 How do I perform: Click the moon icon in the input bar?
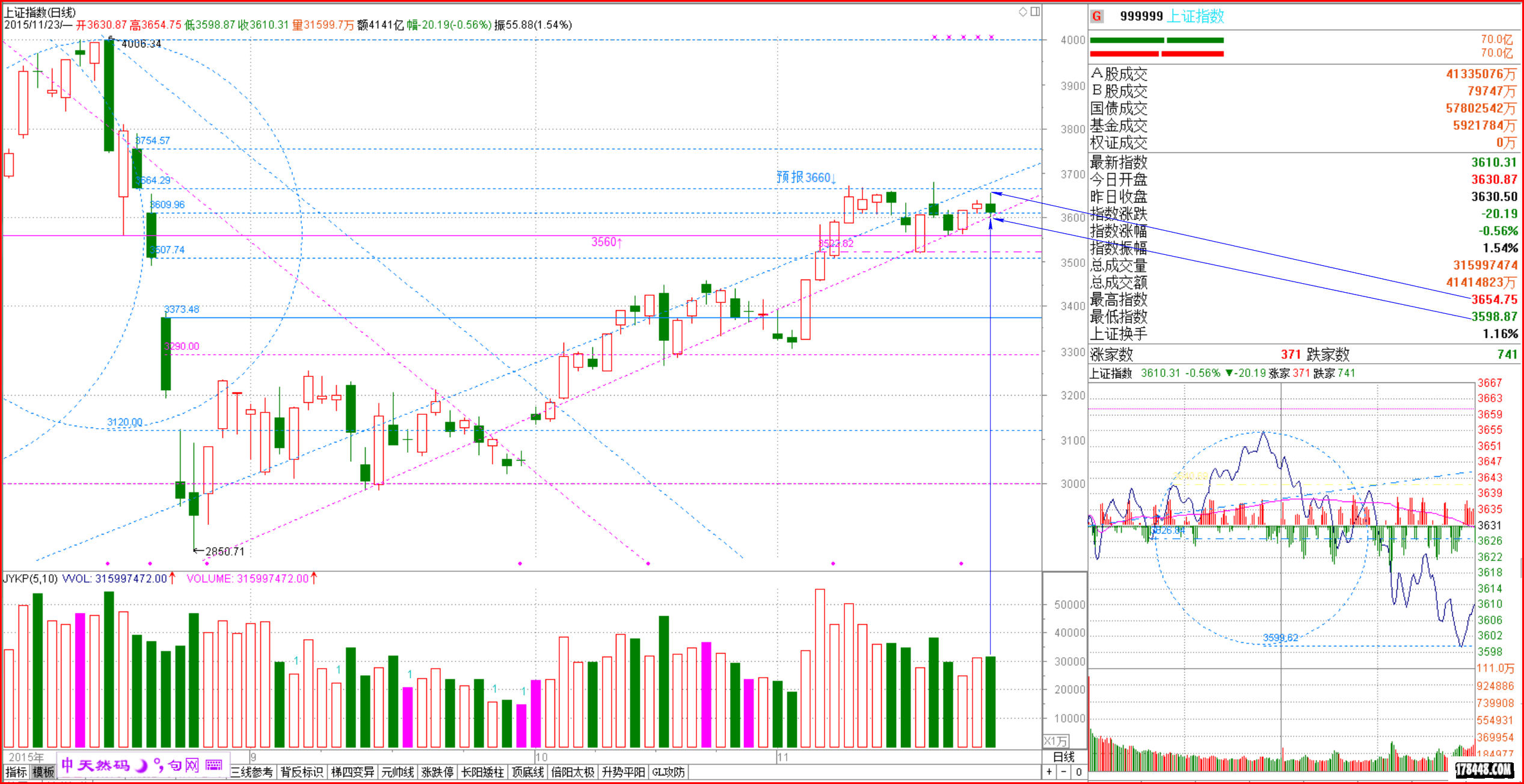coord(141,765)
